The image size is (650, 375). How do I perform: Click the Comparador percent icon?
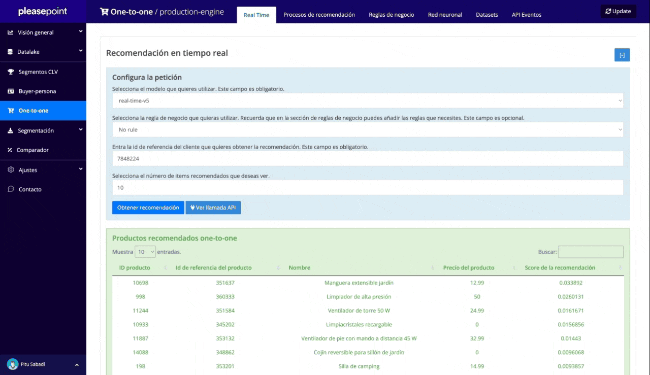pos(10,150)
